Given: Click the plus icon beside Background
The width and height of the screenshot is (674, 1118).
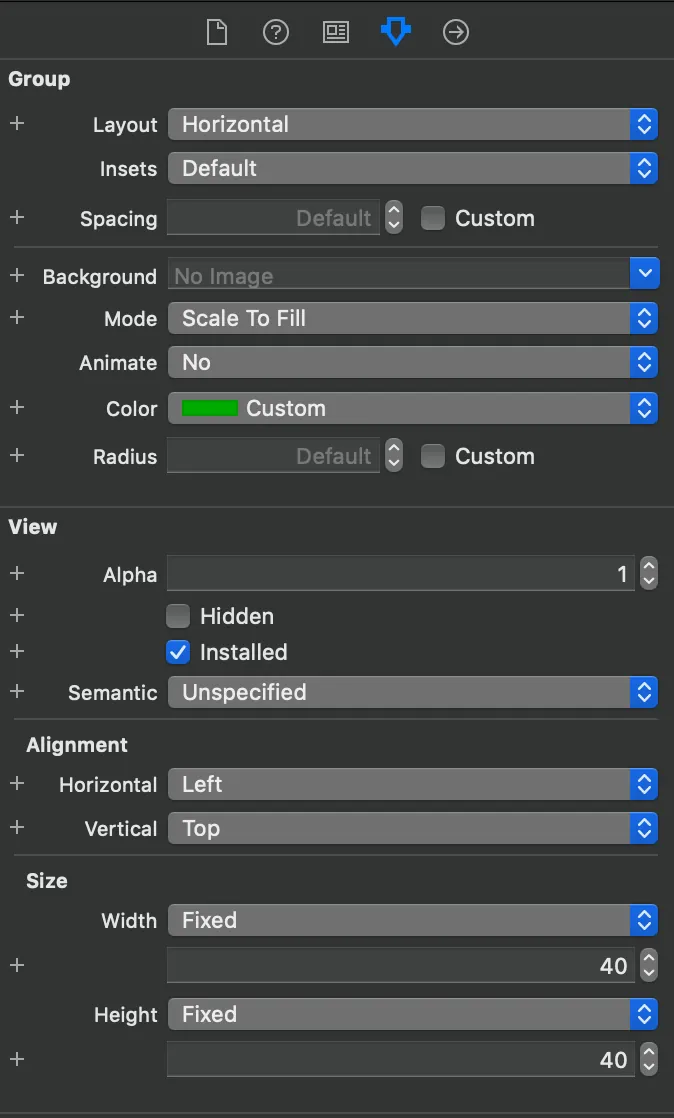Looking at the screenshot, I should tap(17, 276).
